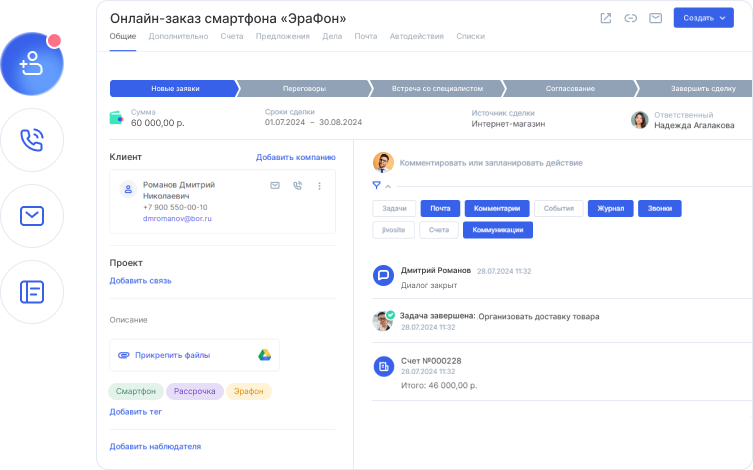Toggle the Почта filter button
This screenshot has width=753, height=470.
click(x=440, y=209)
